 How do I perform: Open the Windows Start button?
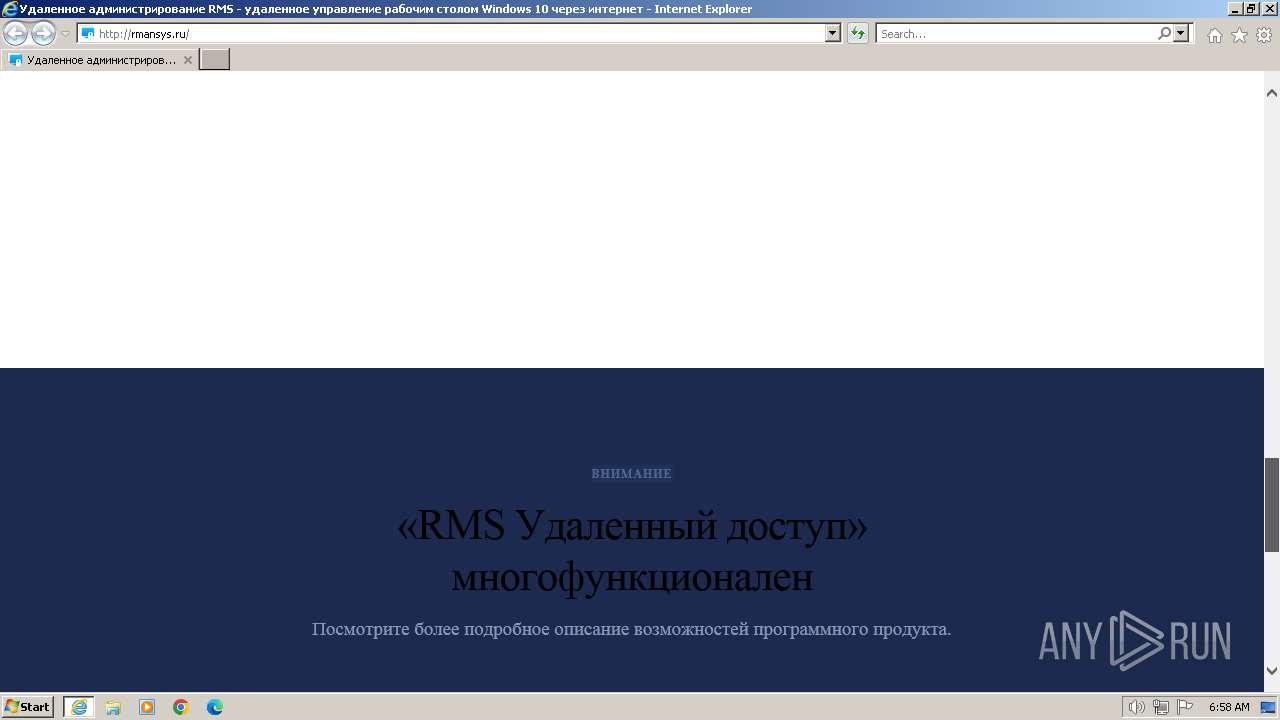(28, 707)
